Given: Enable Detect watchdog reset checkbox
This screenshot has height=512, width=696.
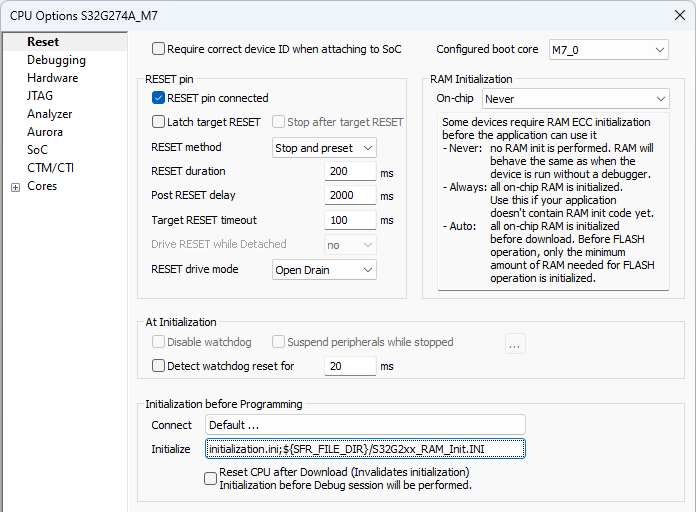Looking at the screenshot, I should pos(158,366).
